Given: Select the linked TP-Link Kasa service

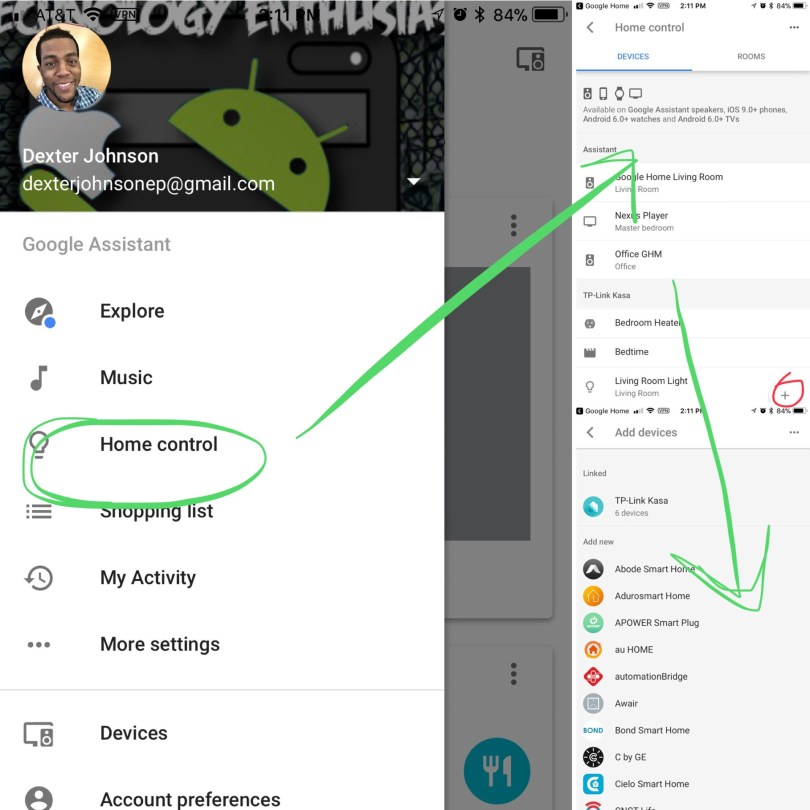Looking at the screenshot, I should pyautogui.click(x=641, y=506).
